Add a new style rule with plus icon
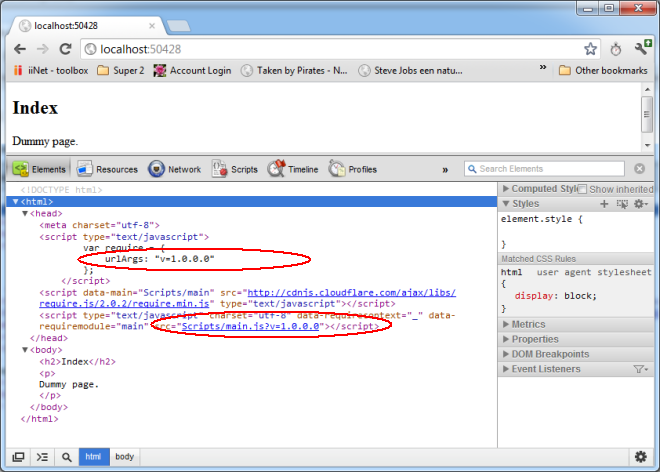This screenshot has height=472, width=660. [x=604, y=204]
